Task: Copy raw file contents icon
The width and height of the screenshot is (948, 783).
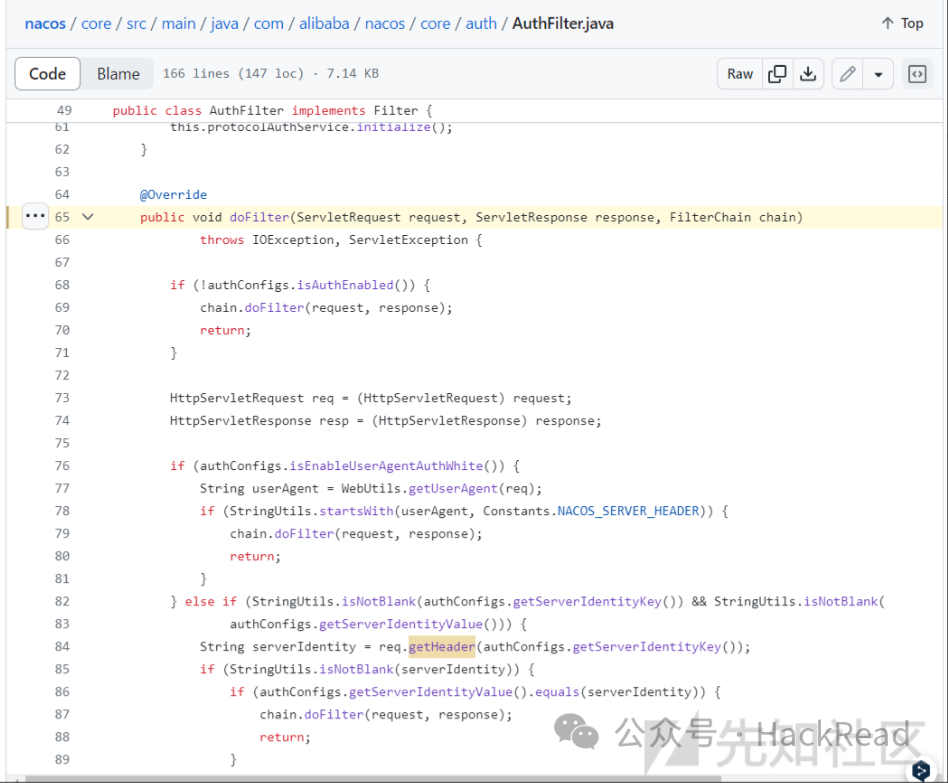Action: pos(777,74)
